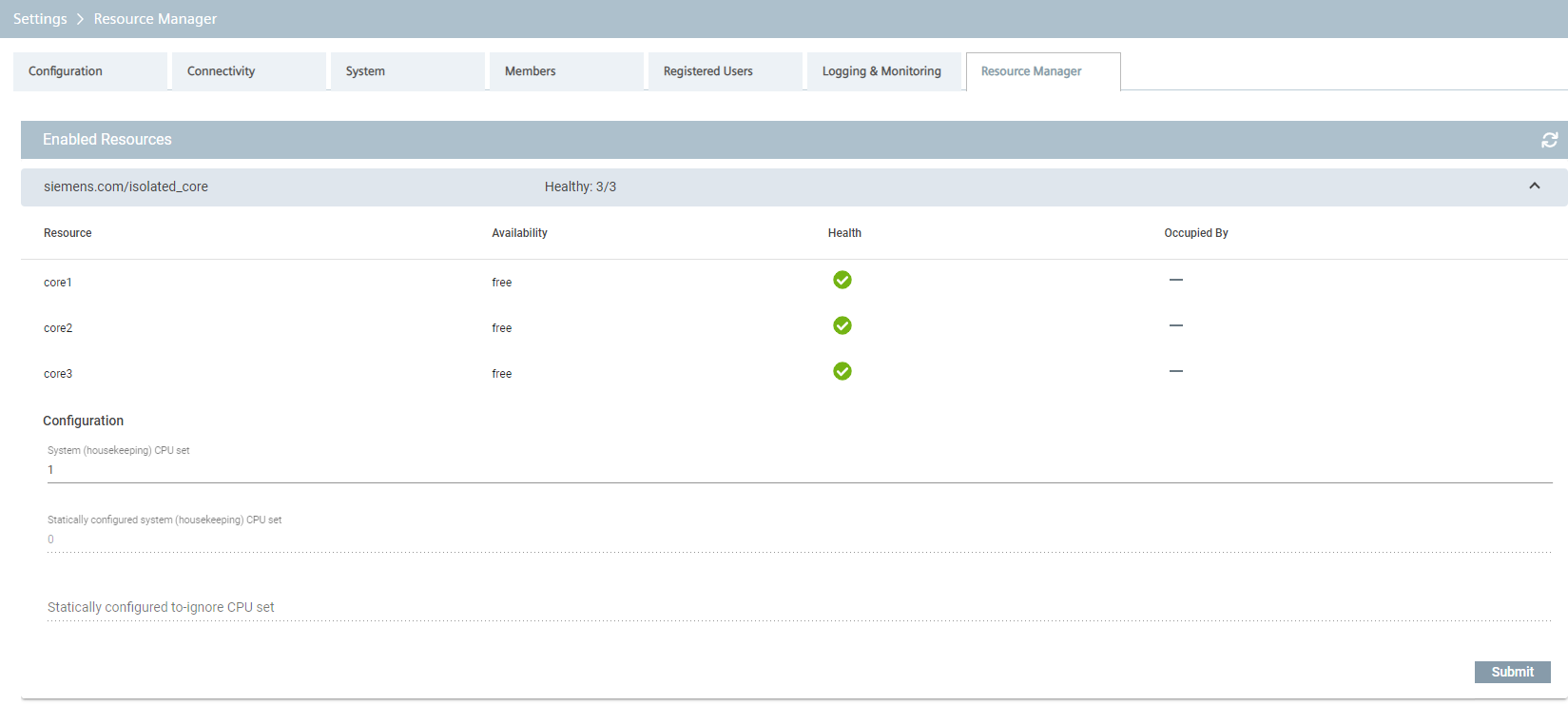The height and width of the screenshot is (706, 1568).
Task: Click the core3 occupied-by dash
Action: pos(1175,371)
